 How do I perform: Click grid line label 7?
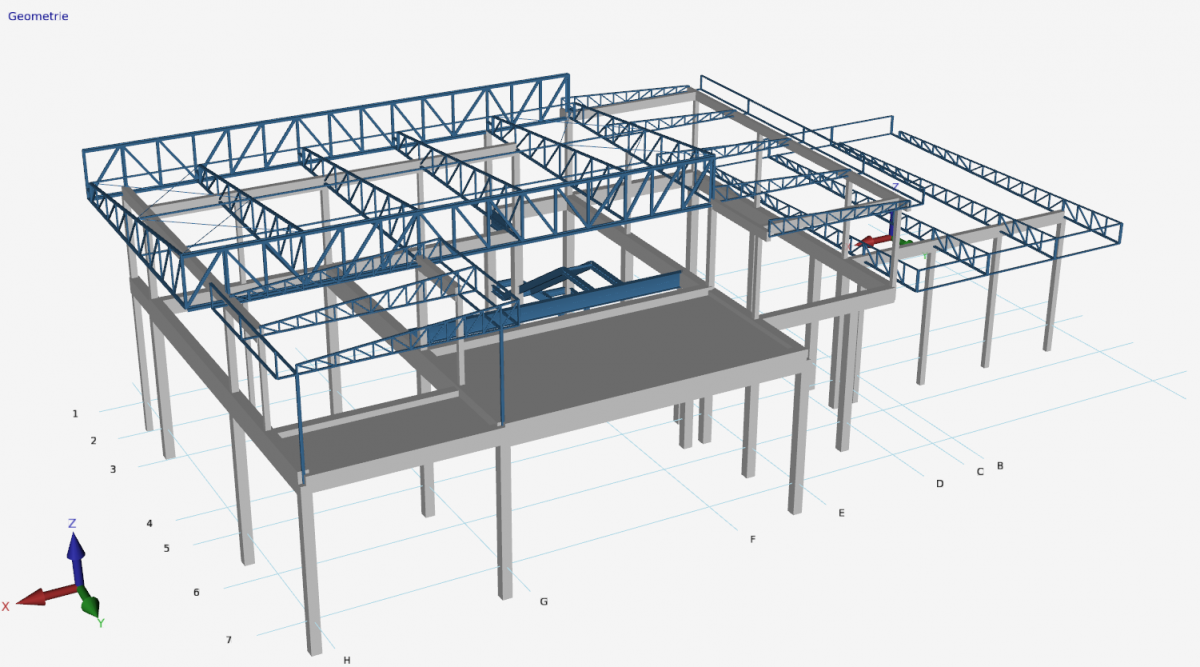point(228,639)
